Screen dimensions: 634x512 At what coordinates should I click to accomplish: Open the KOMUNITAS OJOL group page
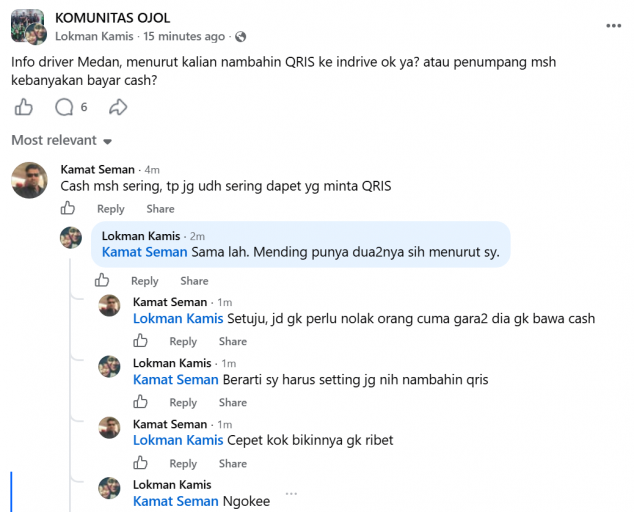[112, 18]
